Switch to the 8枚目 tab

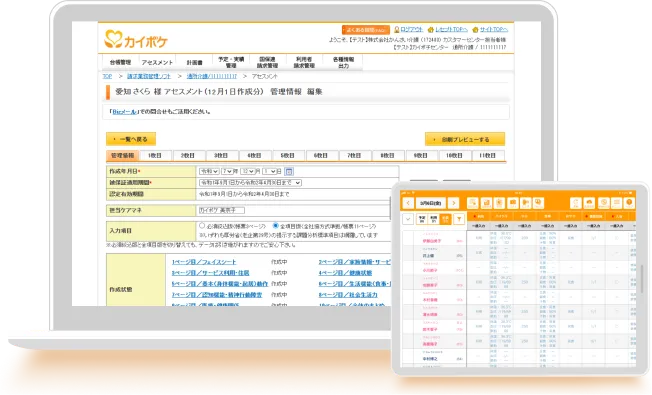388,156
